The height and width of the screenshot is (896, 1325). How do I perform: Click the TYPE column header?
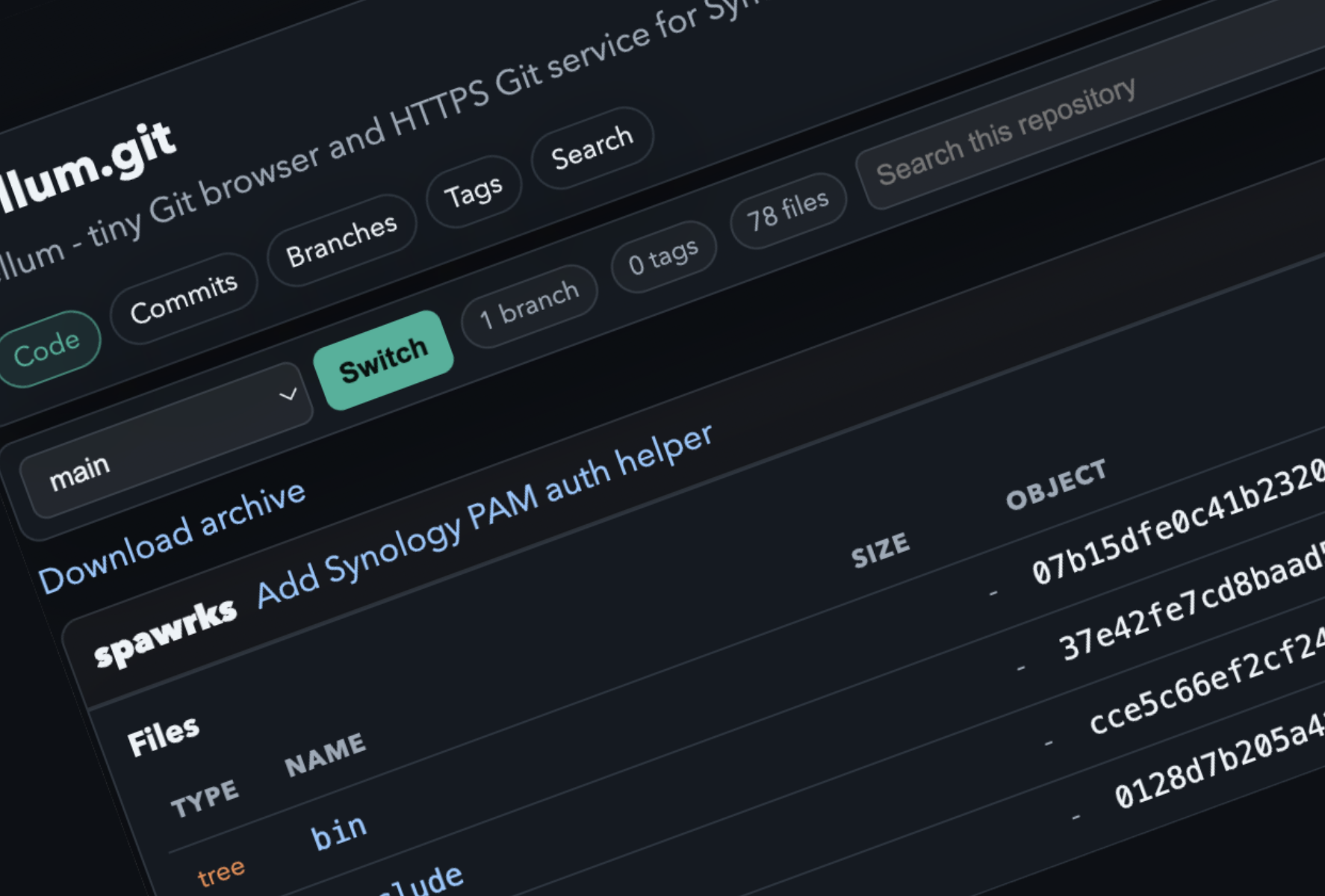tap(205, 799)
